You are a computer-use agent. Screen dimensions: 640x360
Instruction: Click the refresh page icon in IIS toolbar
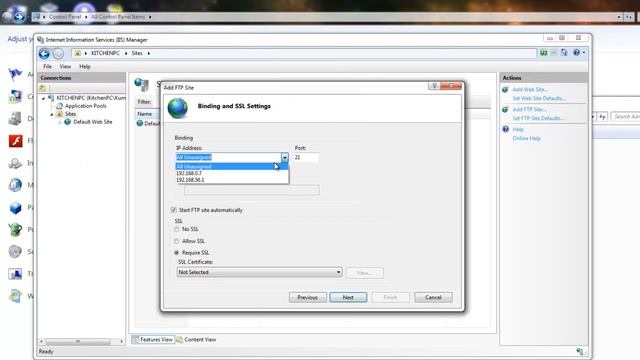564,53
